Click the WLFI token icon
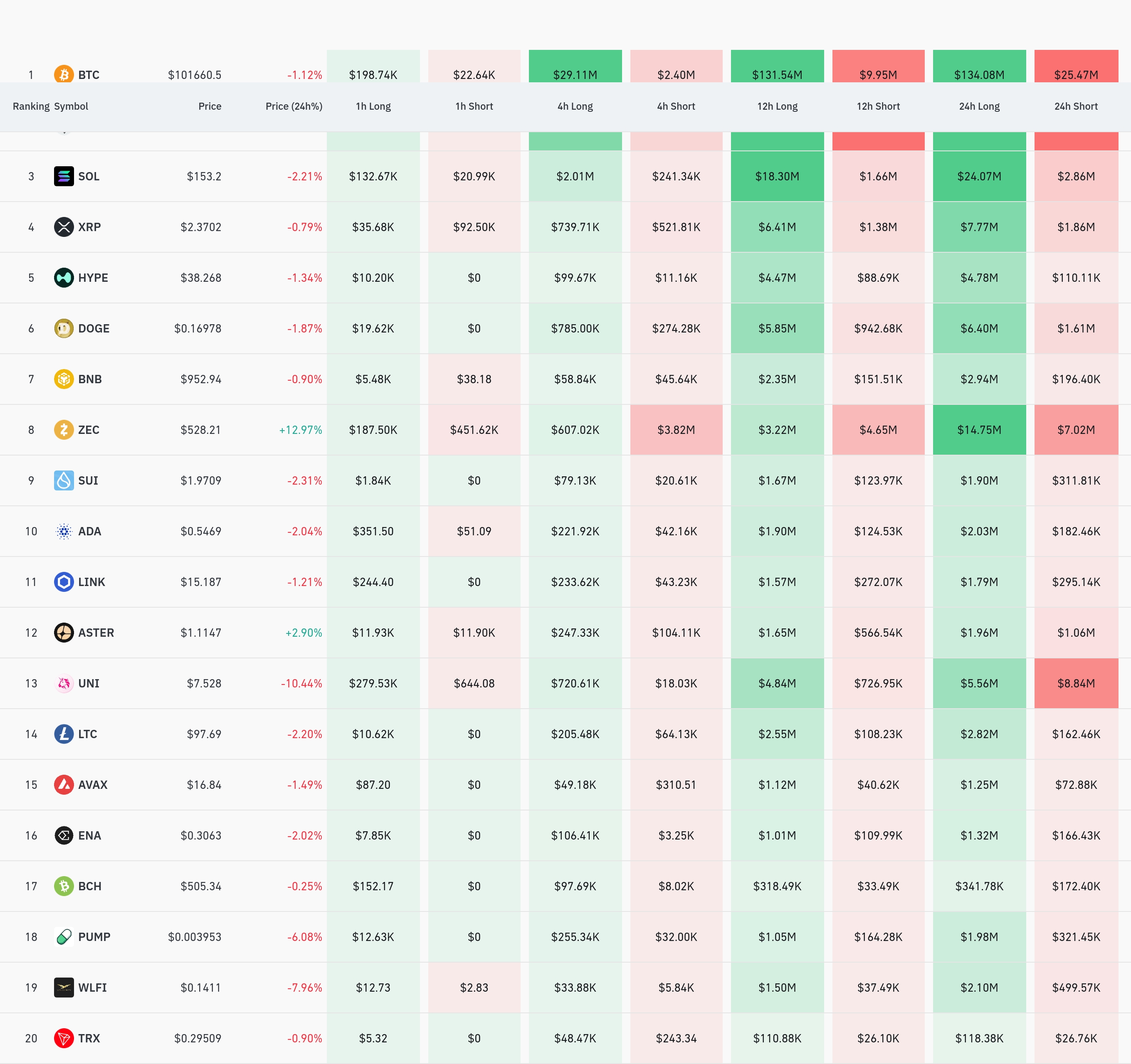 [x=64, y=987]
